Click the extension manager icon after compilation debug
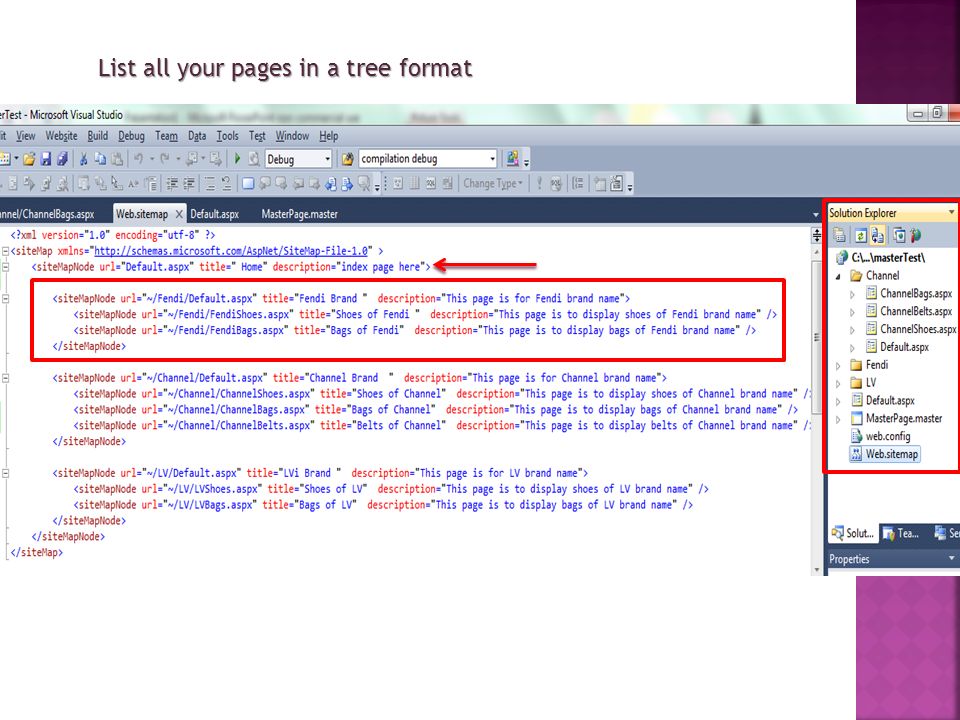960x720 pixels. [513, 159]
